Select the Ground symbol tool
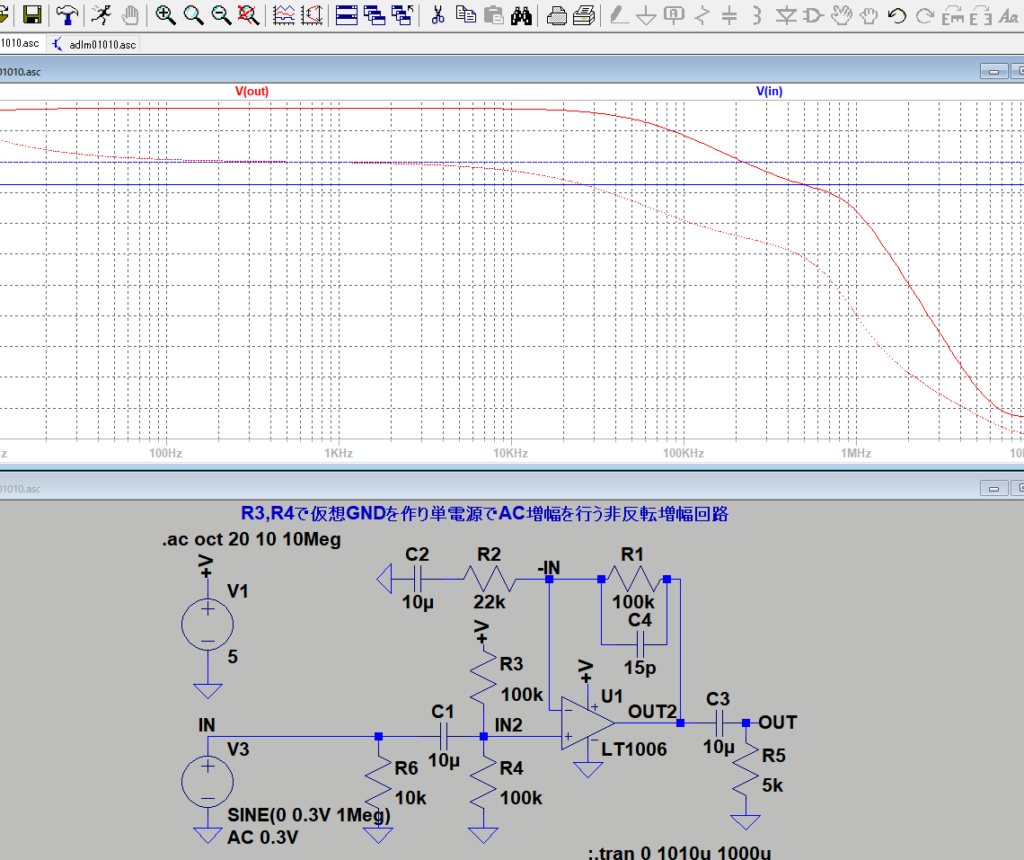This screenshot has width=1024, height=860. click(x=648, y=15)
